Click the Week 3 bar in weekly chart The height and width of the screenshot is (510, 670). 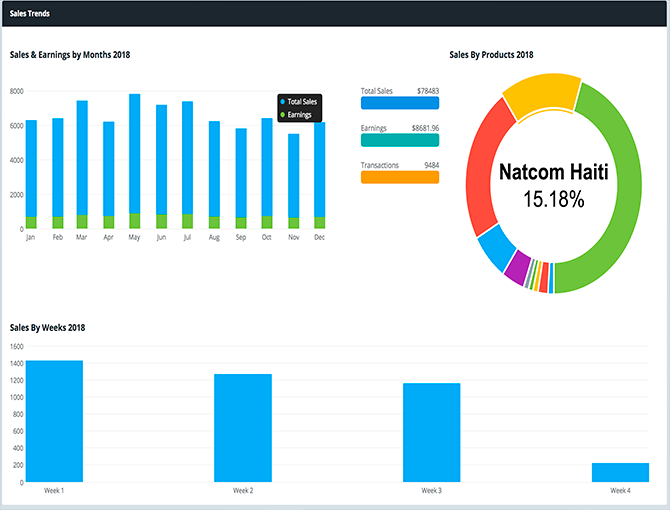(x=431, y=431)
